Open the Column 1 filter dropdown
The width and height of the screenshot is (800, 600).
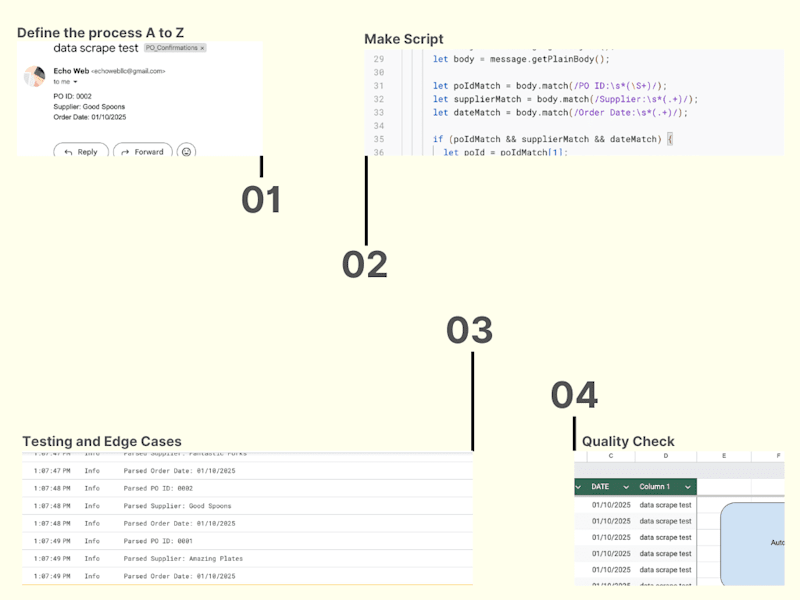(x=688, y=487)
